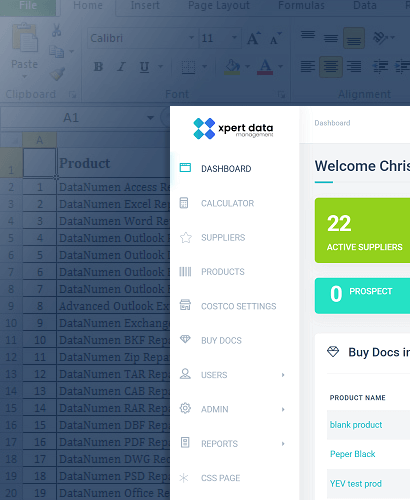The height and width of the screenshot is (500, 410).
Task: Click the Fill Color bucket icon
Action: click(233, 67)
